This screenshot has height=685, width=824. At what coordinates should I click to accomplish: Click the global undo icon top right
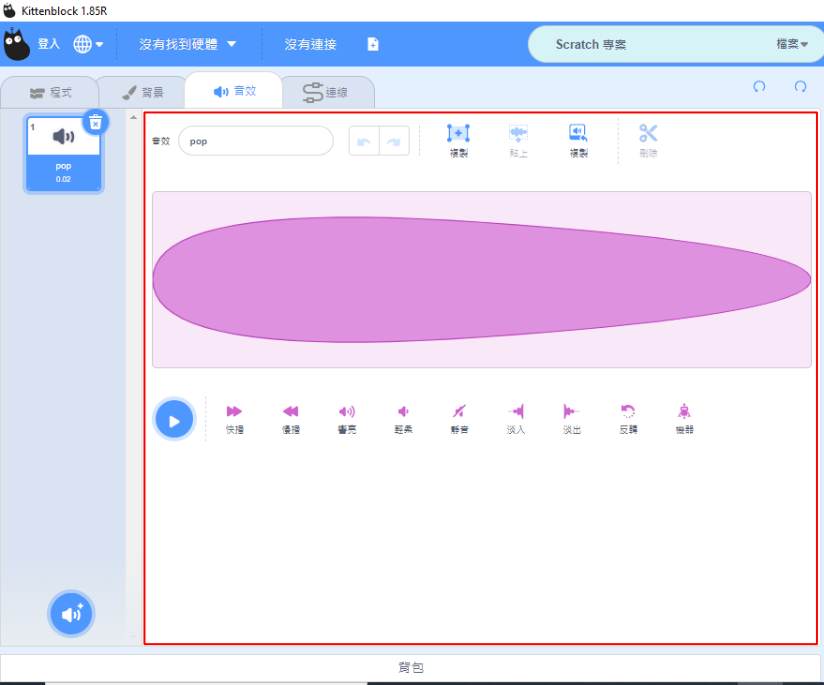coord(759,86)
